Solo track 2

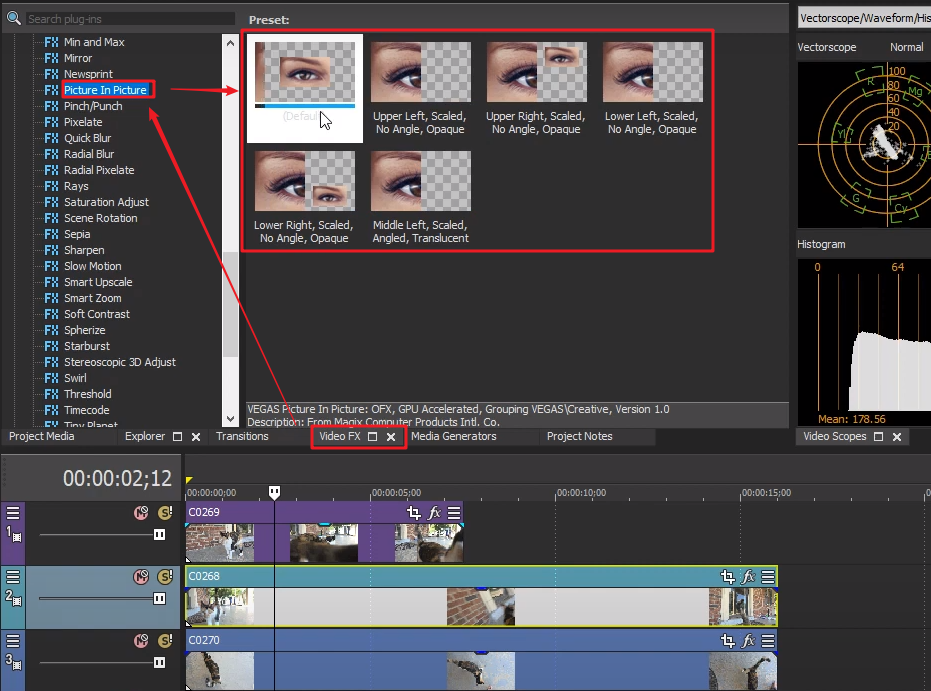pos(165,576)
